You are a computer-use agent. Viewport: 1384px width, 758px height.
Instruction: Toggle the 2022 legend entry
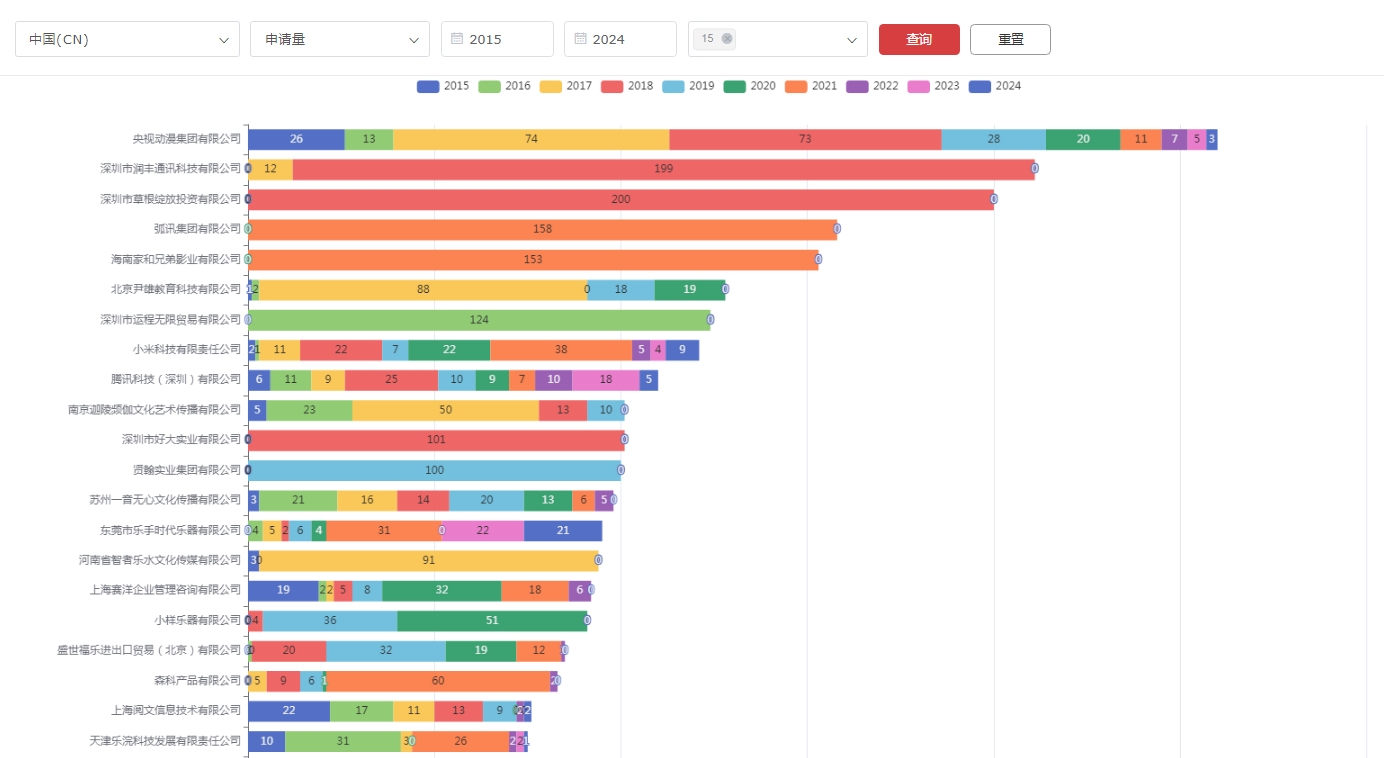pyautogui.click(x=872, y=86)
